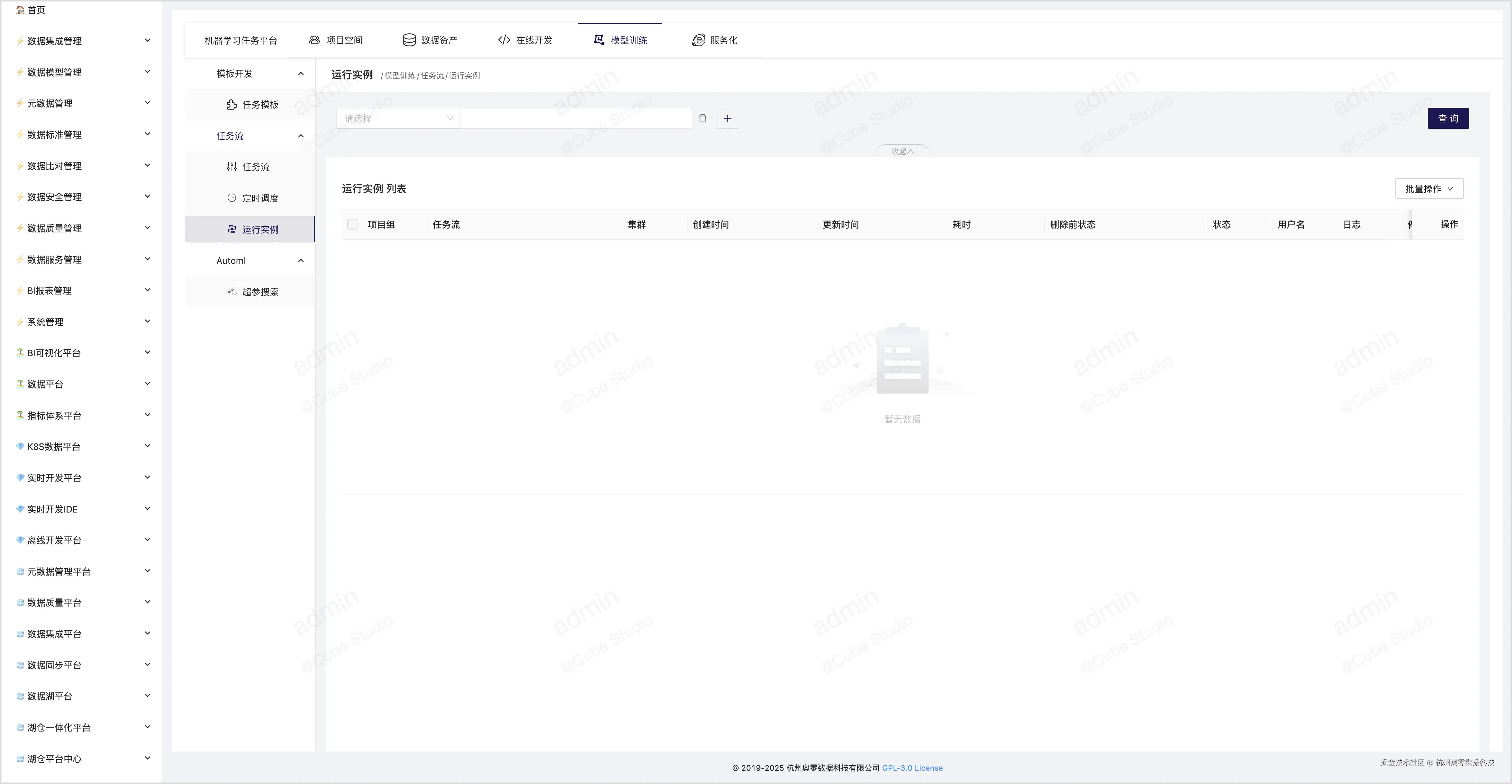
Task: Click the trash icon beside filter input
Action: pos(703,118)
